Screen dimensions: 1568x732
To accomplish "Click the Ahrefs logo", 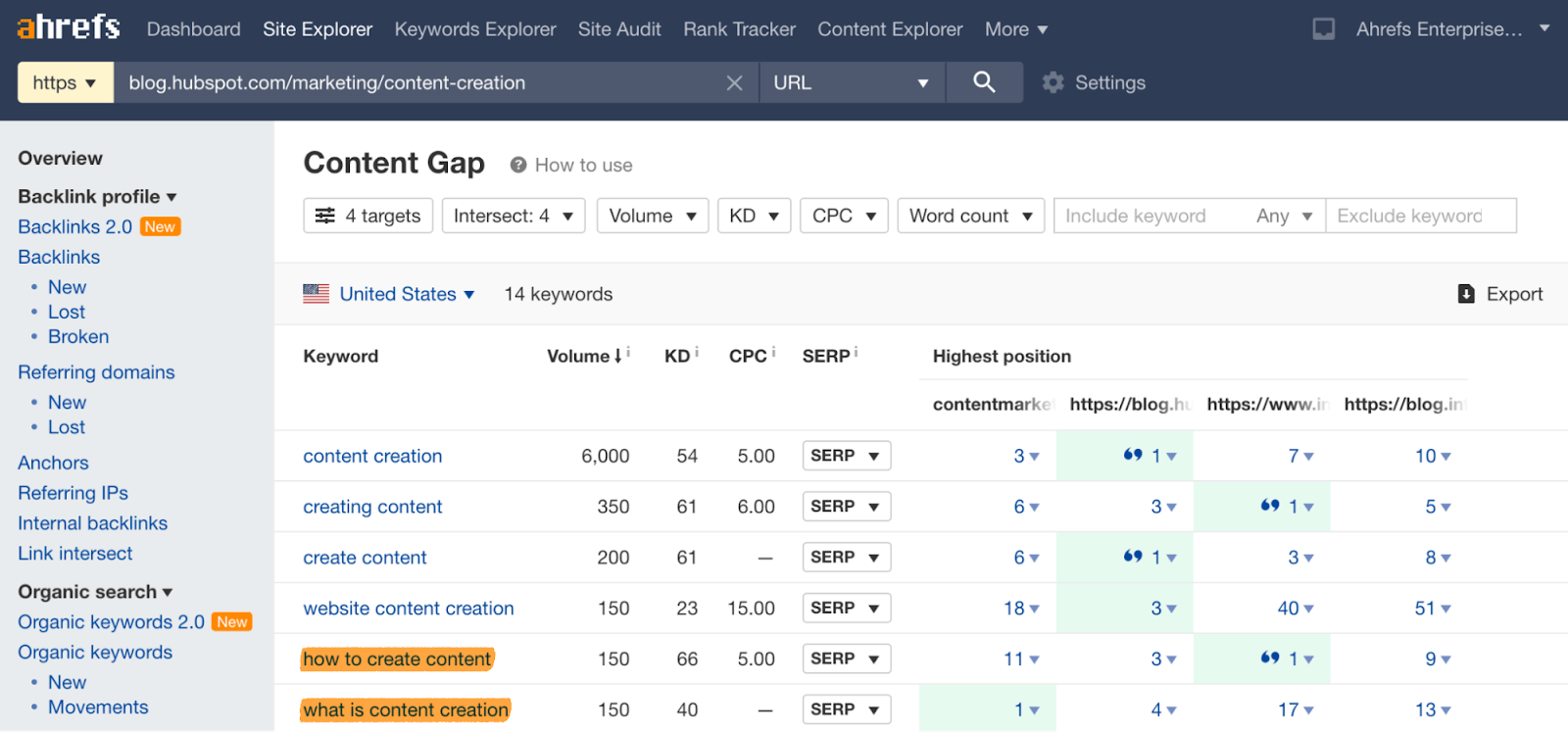I will (x=69, y=27).
